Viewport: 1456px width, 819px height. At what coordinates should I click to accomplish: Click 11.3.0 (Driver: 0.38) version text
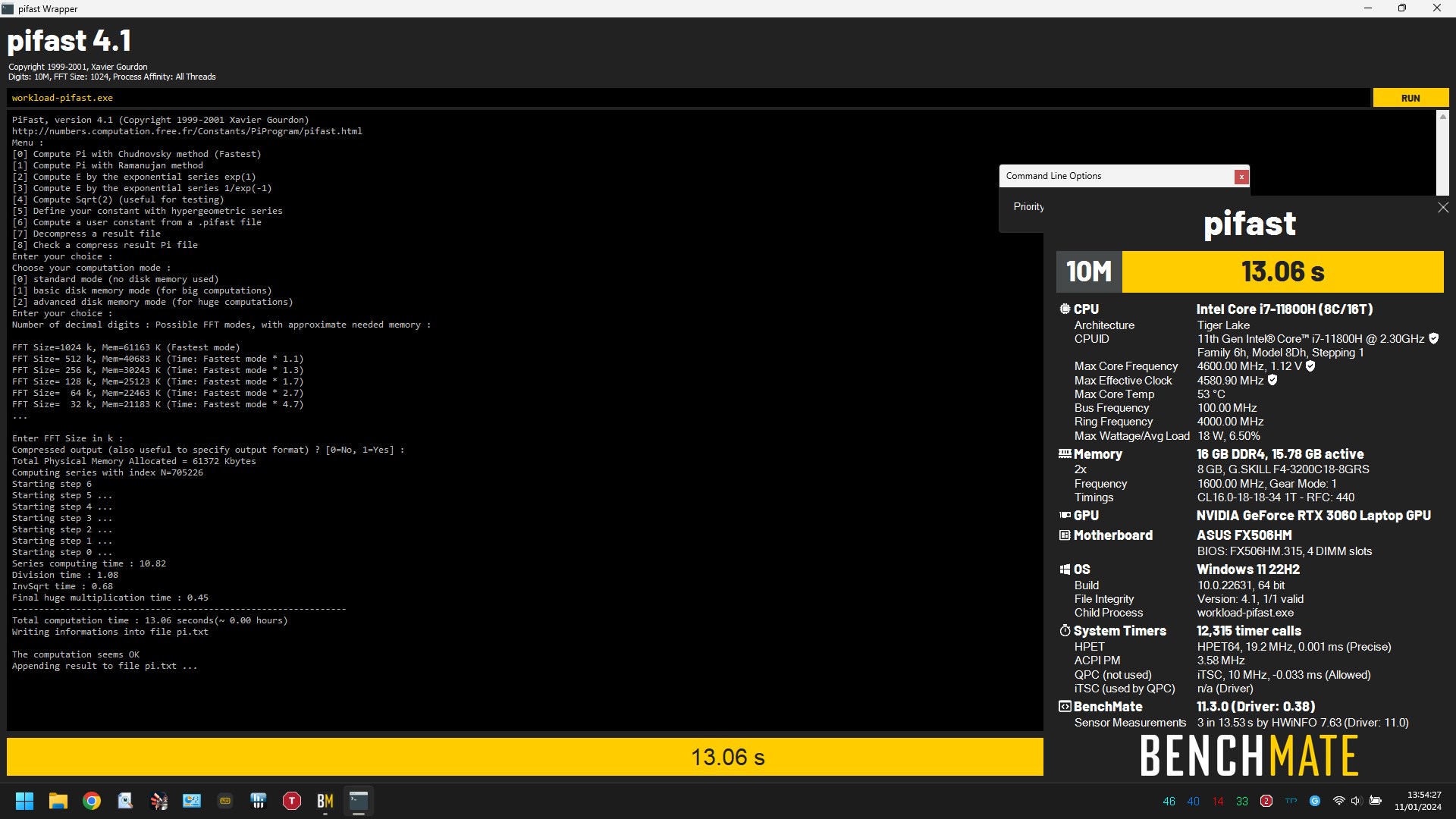point(1256,707)
